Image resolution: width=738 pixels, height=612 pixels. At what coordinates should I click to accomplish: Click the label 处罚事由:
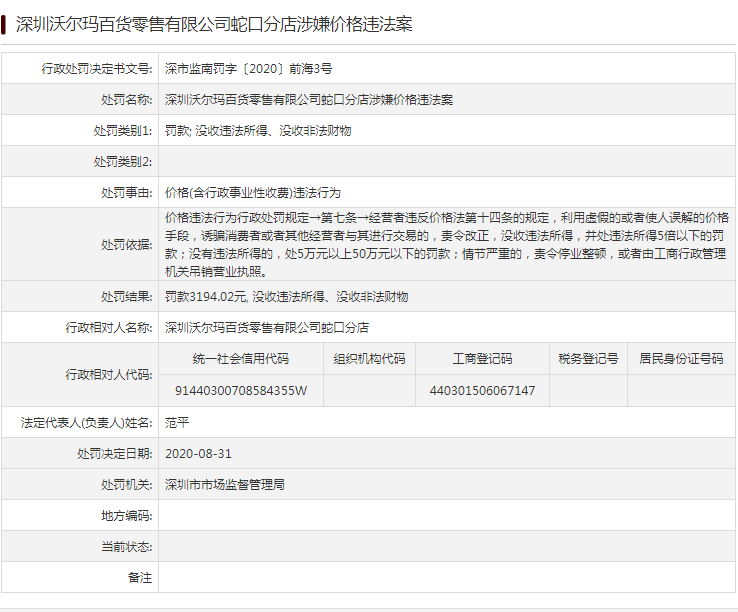pyautogui.click(x=127, y=193)
